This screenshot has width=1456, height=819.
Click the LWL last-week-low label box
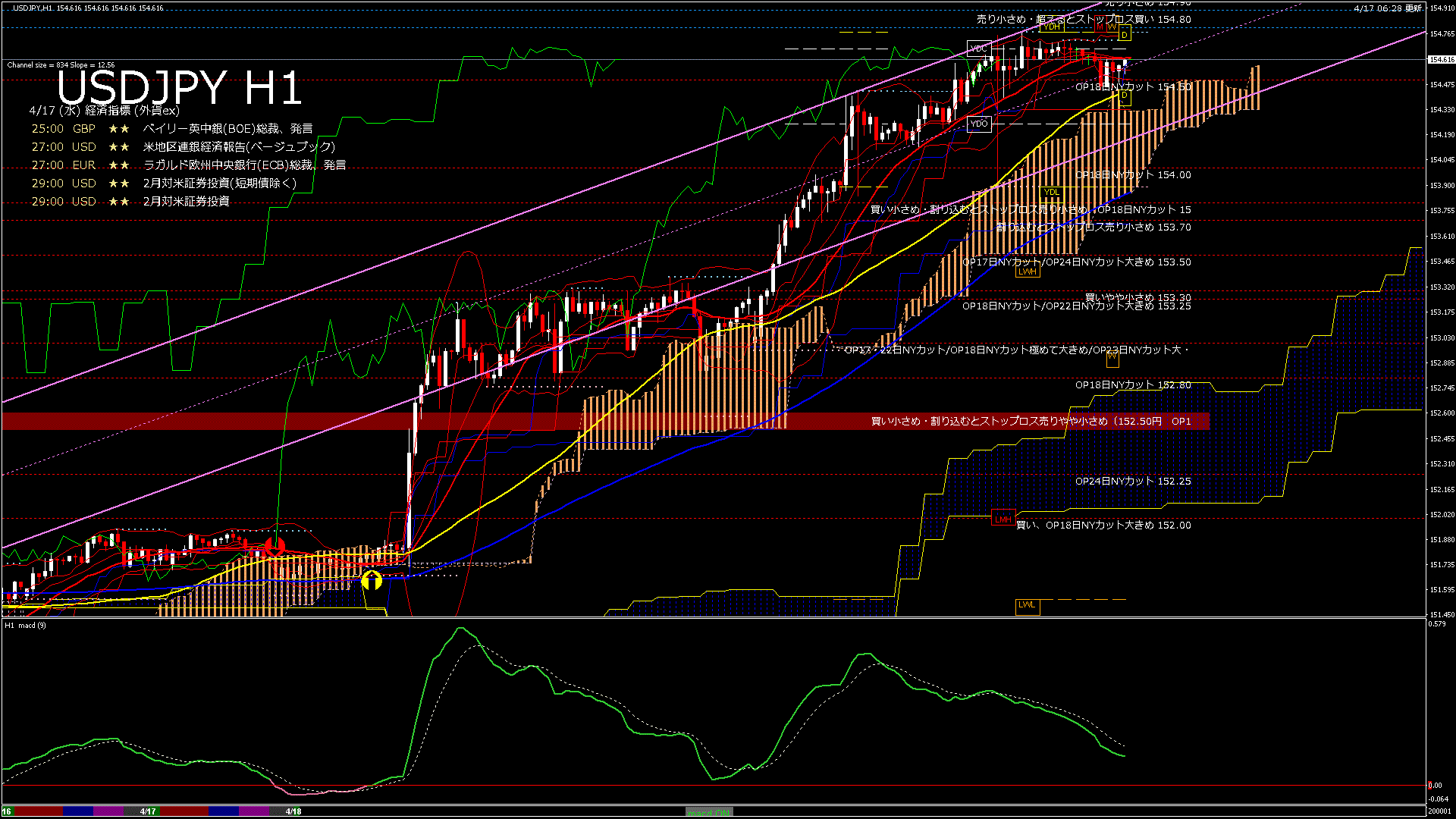(1027, 605)
